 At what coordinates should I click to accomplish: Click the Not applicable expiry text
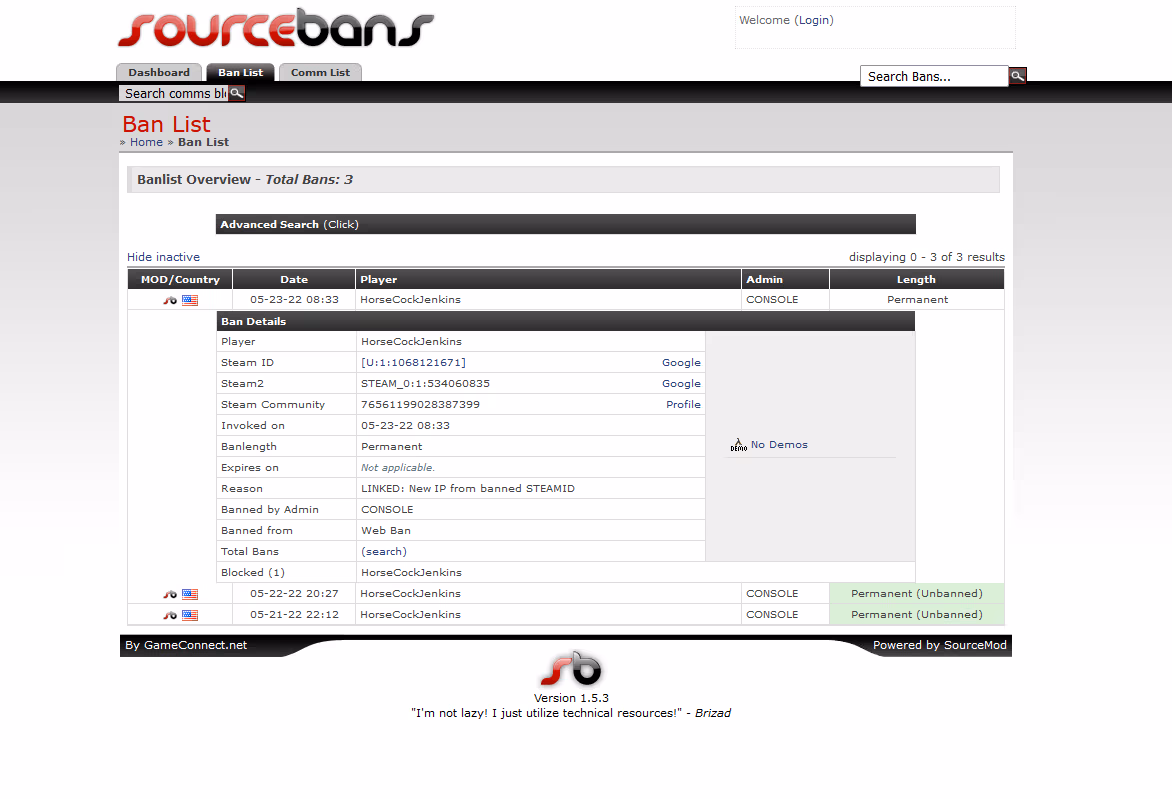click(x=398, y=468)
